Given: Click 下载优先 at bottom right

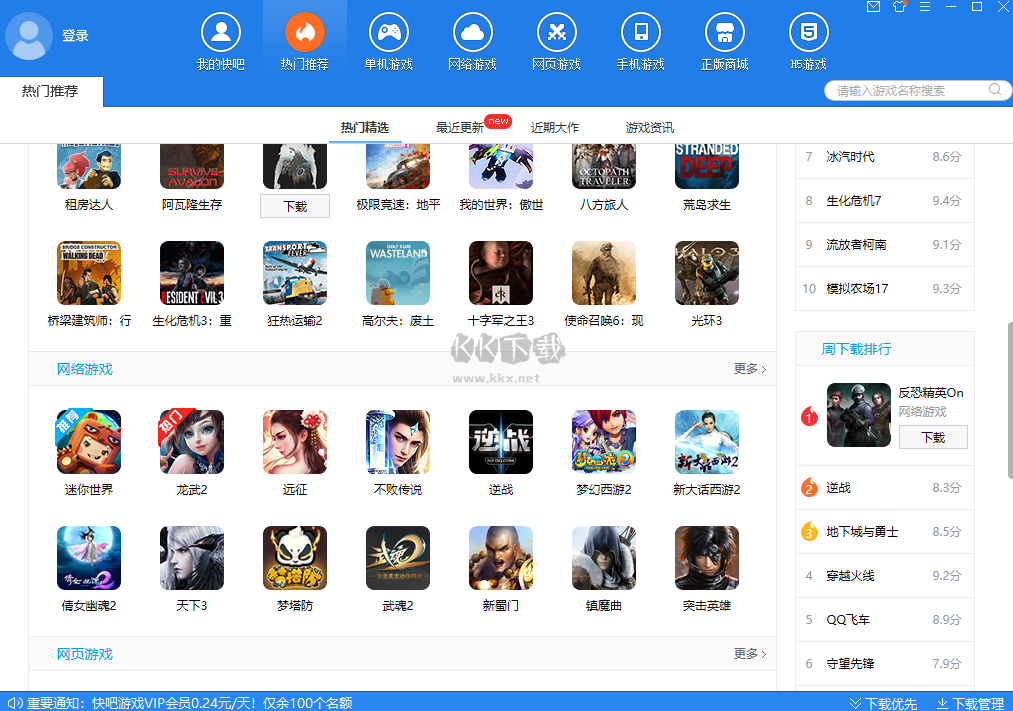Looking at the screenshot, I should [891, 702].
